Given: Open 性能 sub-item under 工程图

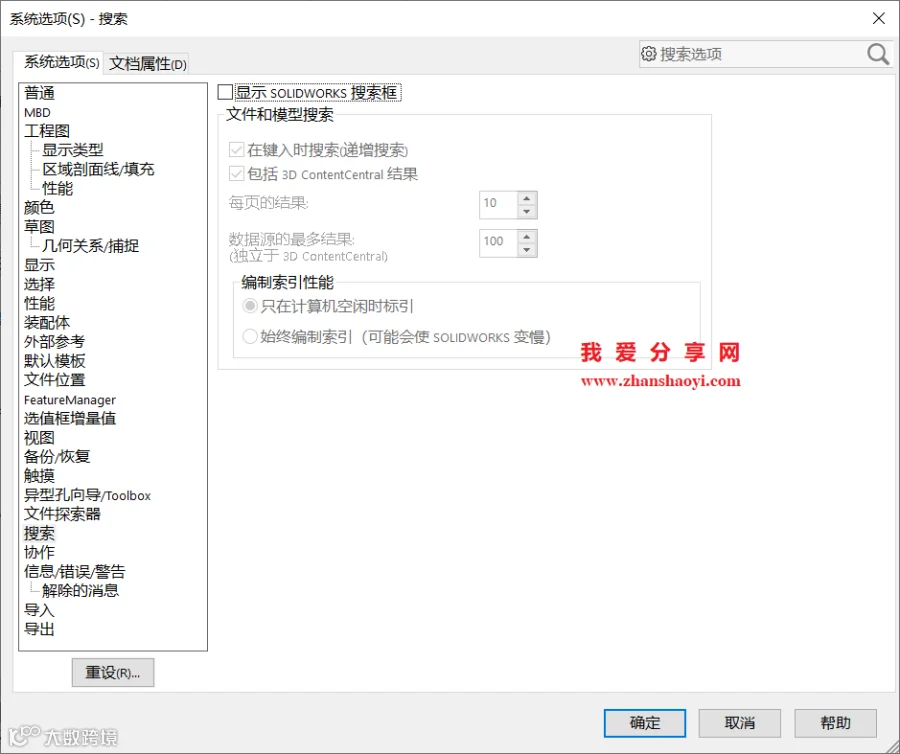Looking at the screenshot, I should (x=57, y=188).
